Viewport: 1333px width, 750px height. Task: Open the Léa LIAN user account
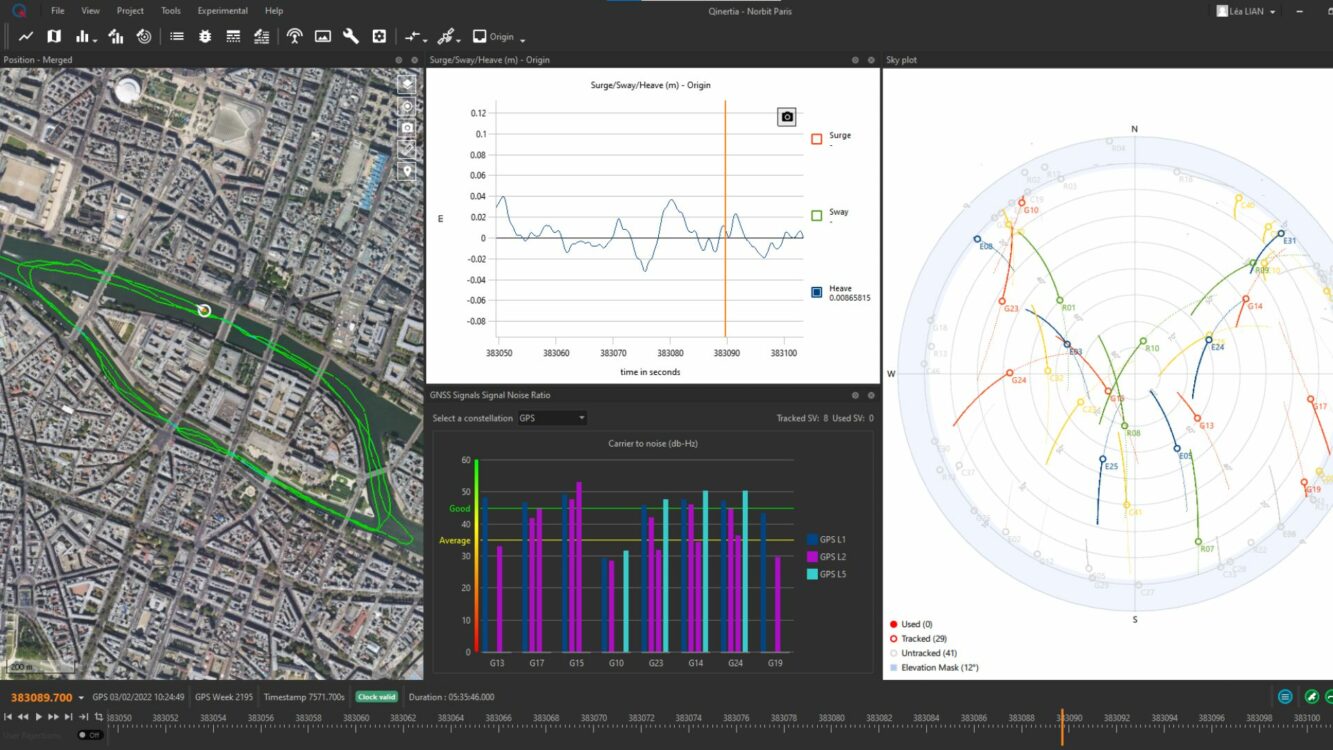coord(1245,11)
